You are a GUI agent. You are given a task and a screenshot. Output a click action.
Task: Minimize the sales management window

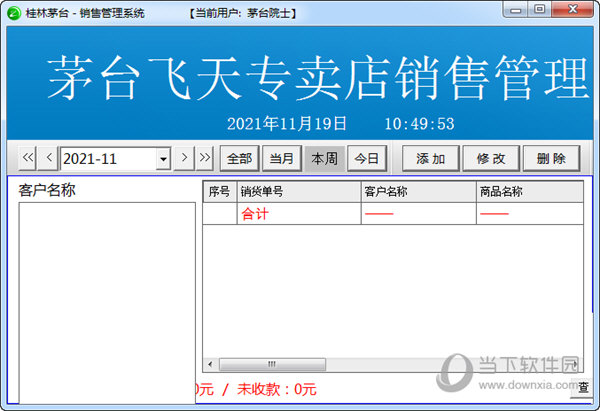(x=515, y=9)
